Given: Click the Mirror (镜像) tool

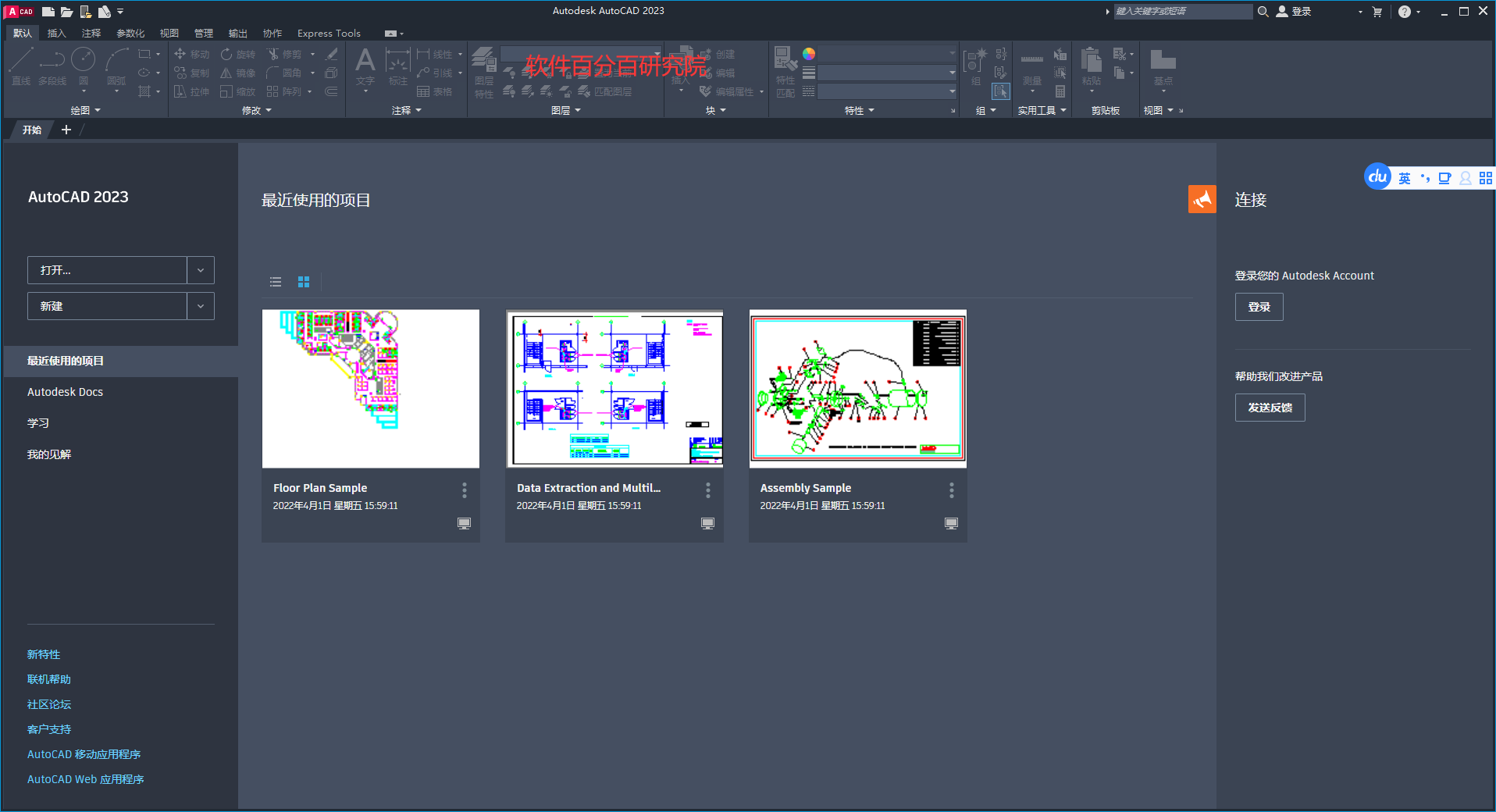Looking at the screenshot, I should (x=238, y=73).
